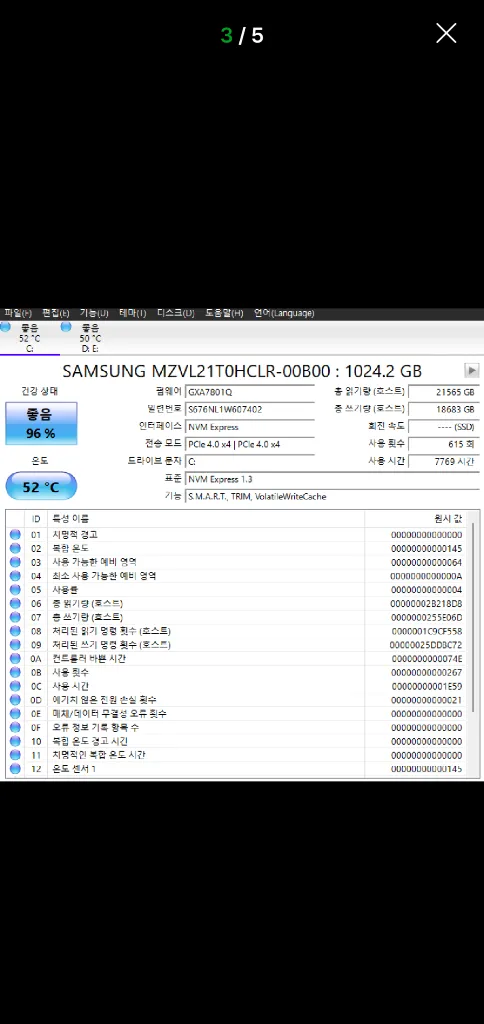The width and height of the screenshot is (484, 1024).
Task: Click the features field S.M.A.R.T., TRIM
Action: pyautogui.click(x=332, y=497)
